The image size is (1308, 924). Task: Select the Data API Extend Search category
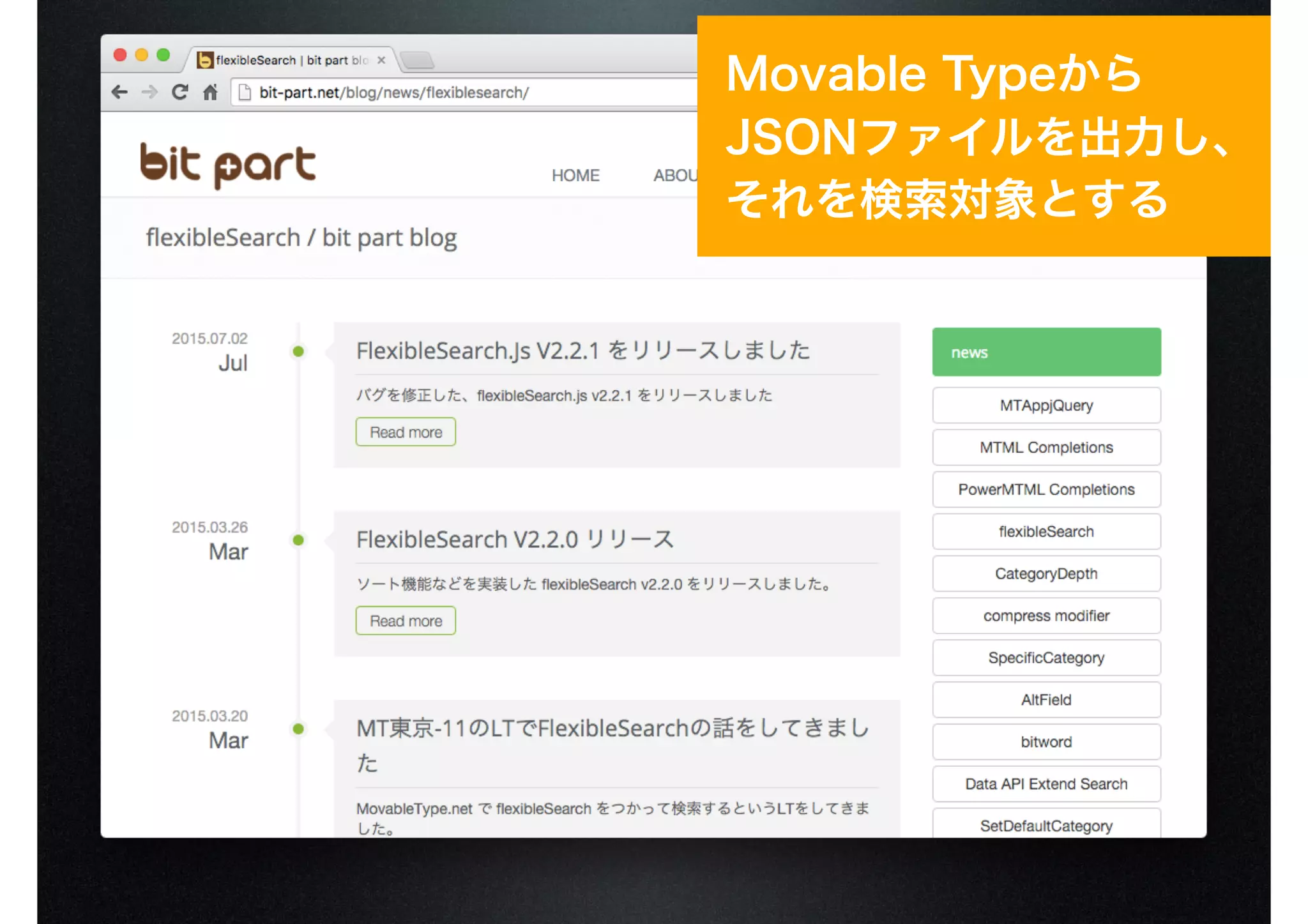point(1046,785)
